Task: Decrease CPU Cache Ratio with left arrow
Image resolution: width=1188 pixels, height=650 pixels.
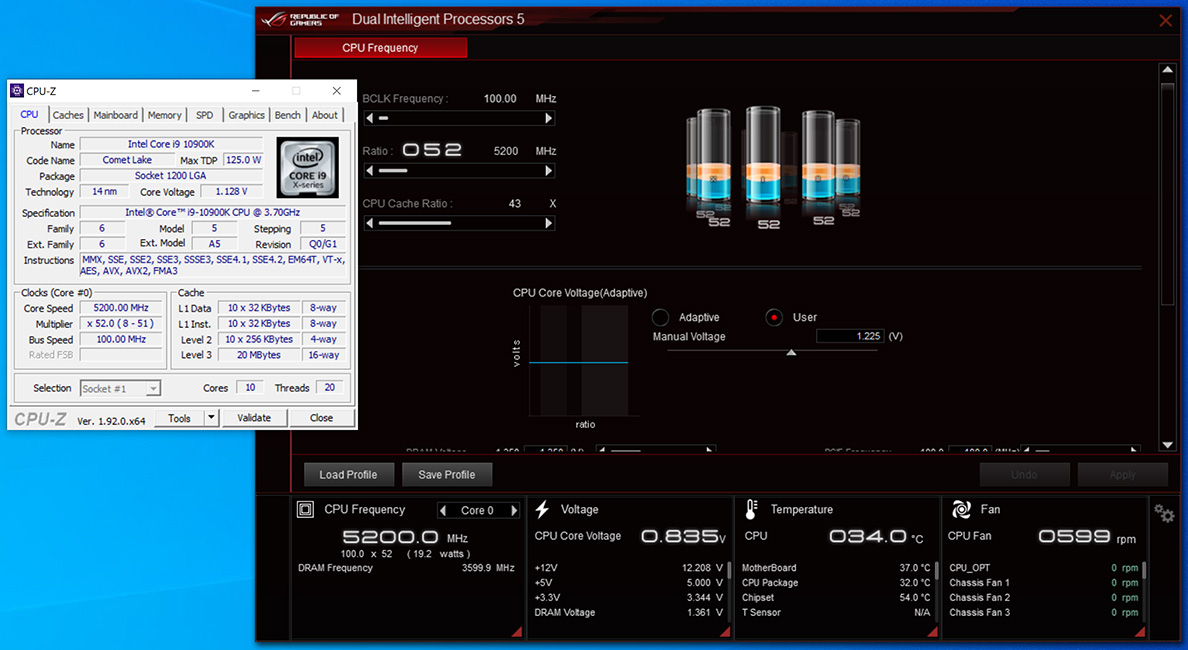Action: pyautogui.click(x=370, y=223)
